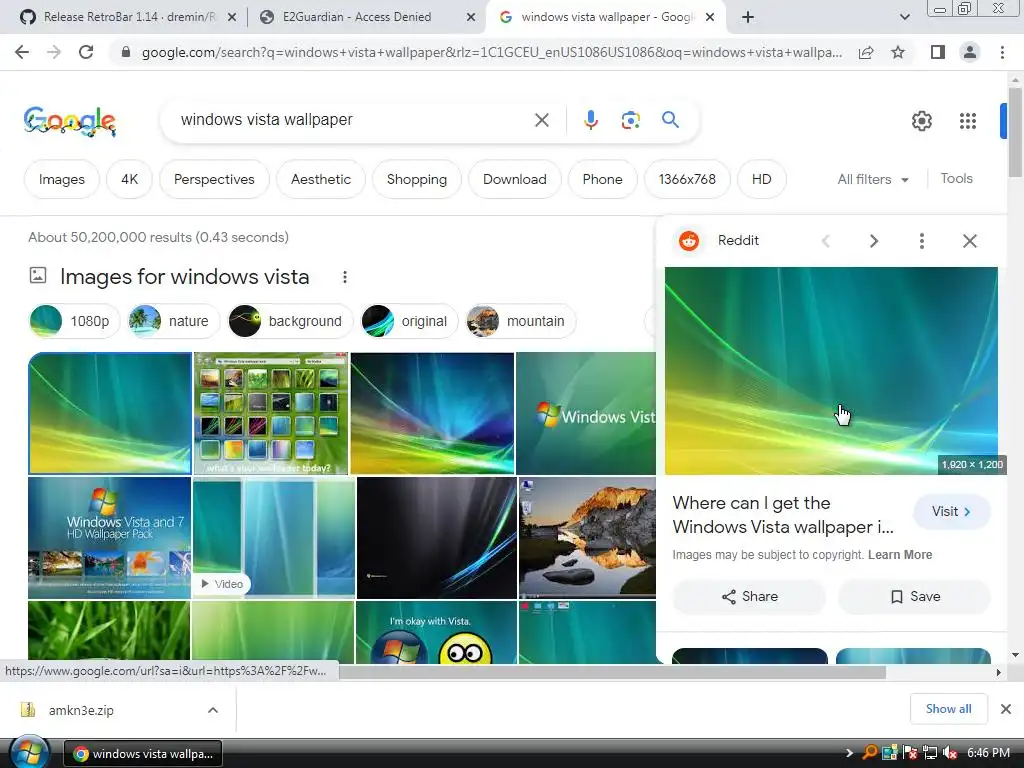The image size is (1024, 768).
Task: Open the Windows Start orb
Action: 29,752
